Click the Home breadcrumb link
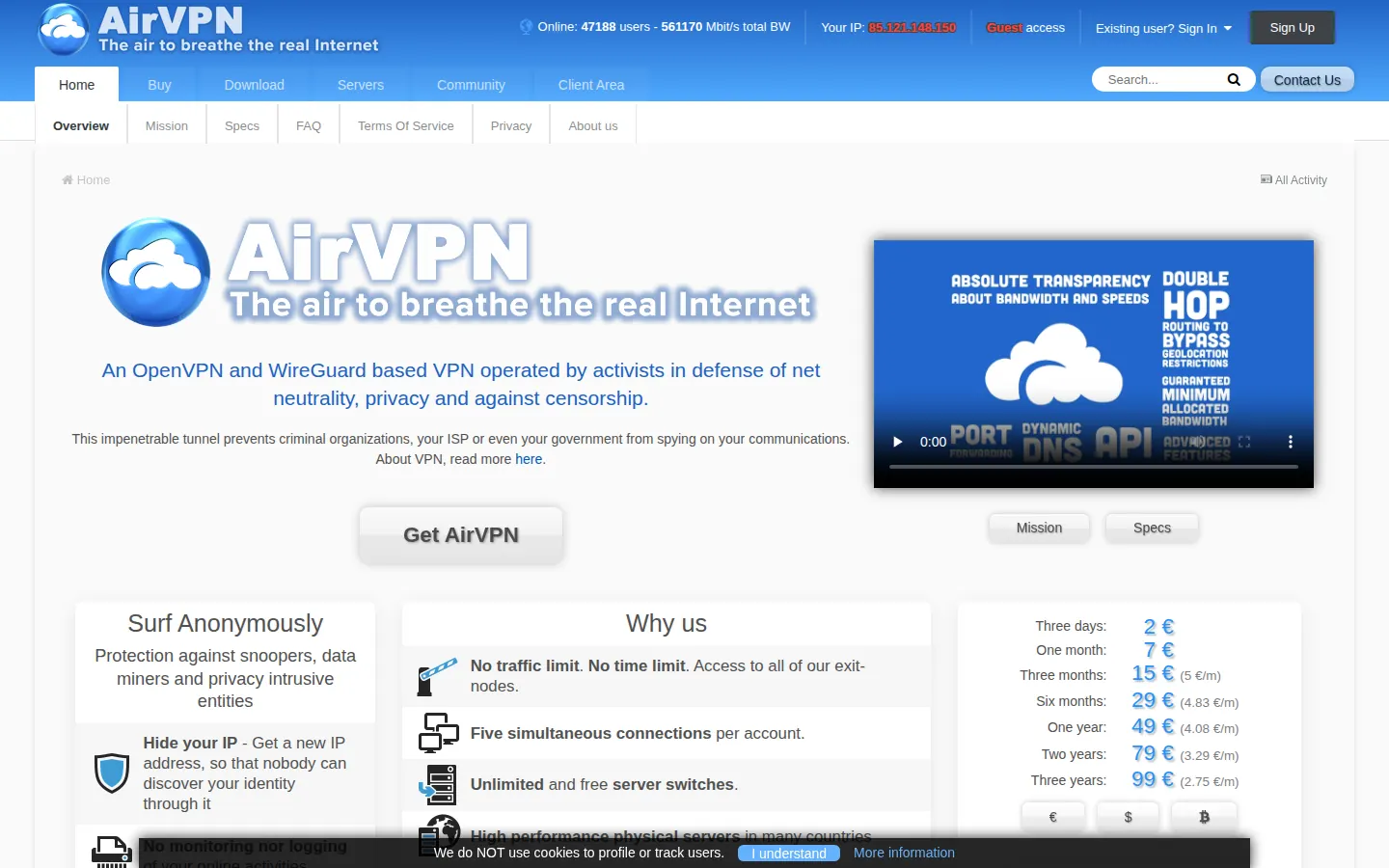Screen dimensions: 1389x868 coord(86,180)
